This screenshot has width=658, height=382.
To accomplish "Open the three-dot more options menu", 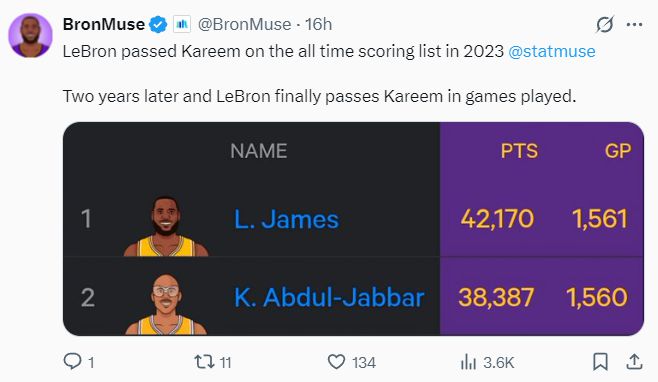I will [x=634, y=25].
